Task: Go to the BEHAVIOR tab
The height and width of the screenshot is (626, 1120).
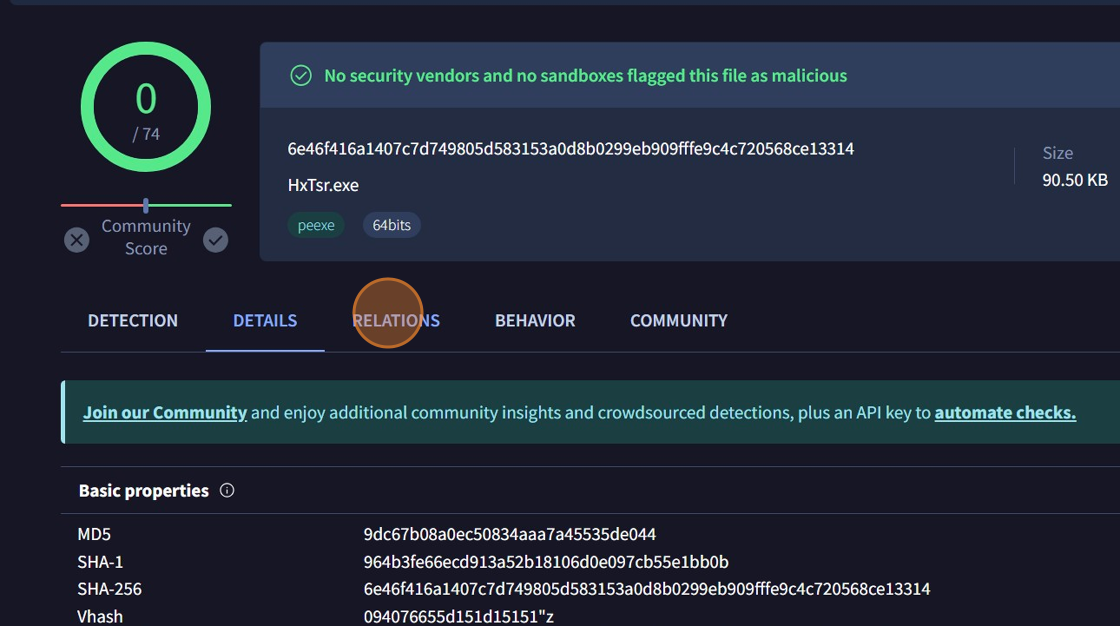Action: [535, 321]
